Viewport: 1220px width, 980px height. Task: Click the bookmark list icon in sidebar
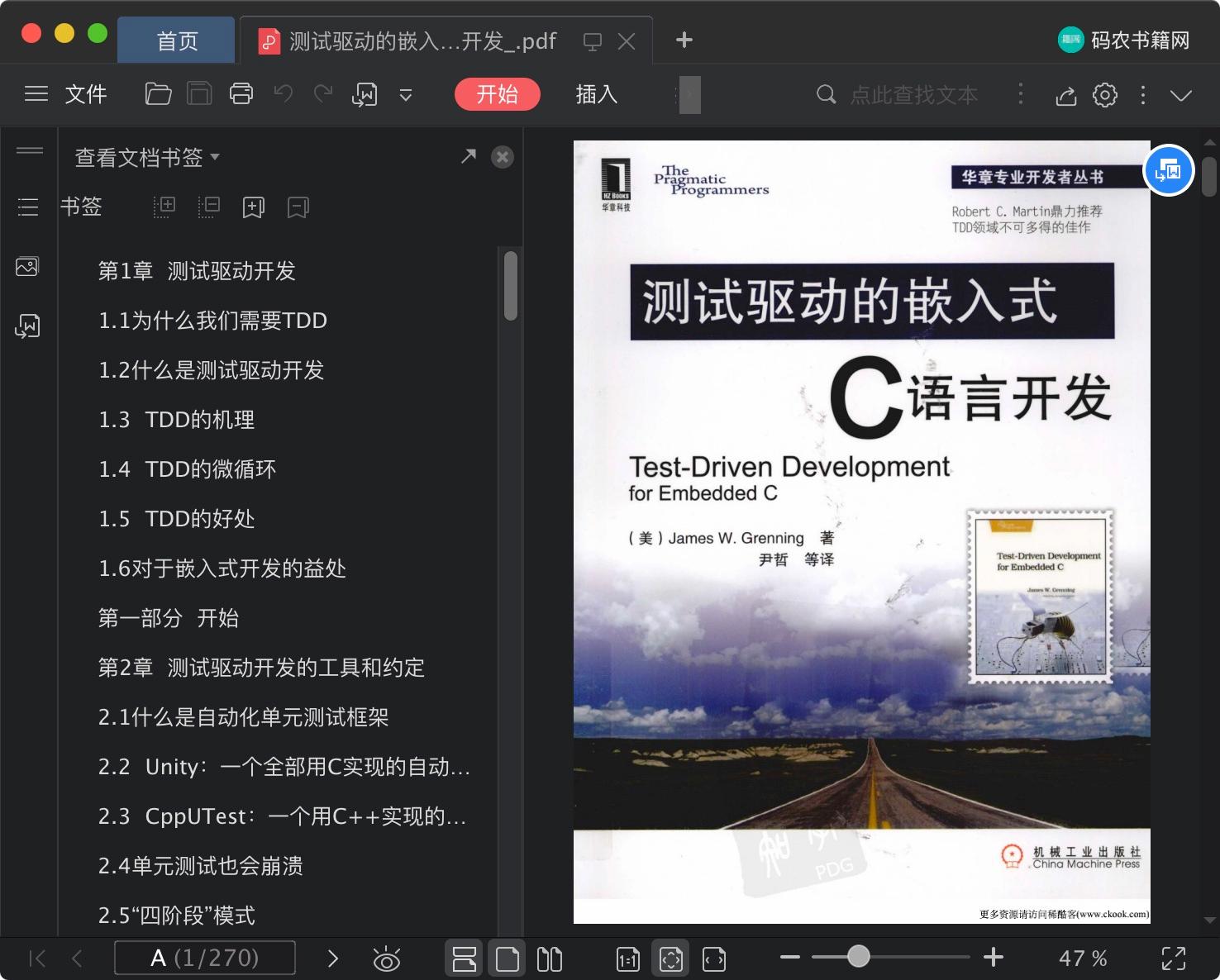coord(28,207)
